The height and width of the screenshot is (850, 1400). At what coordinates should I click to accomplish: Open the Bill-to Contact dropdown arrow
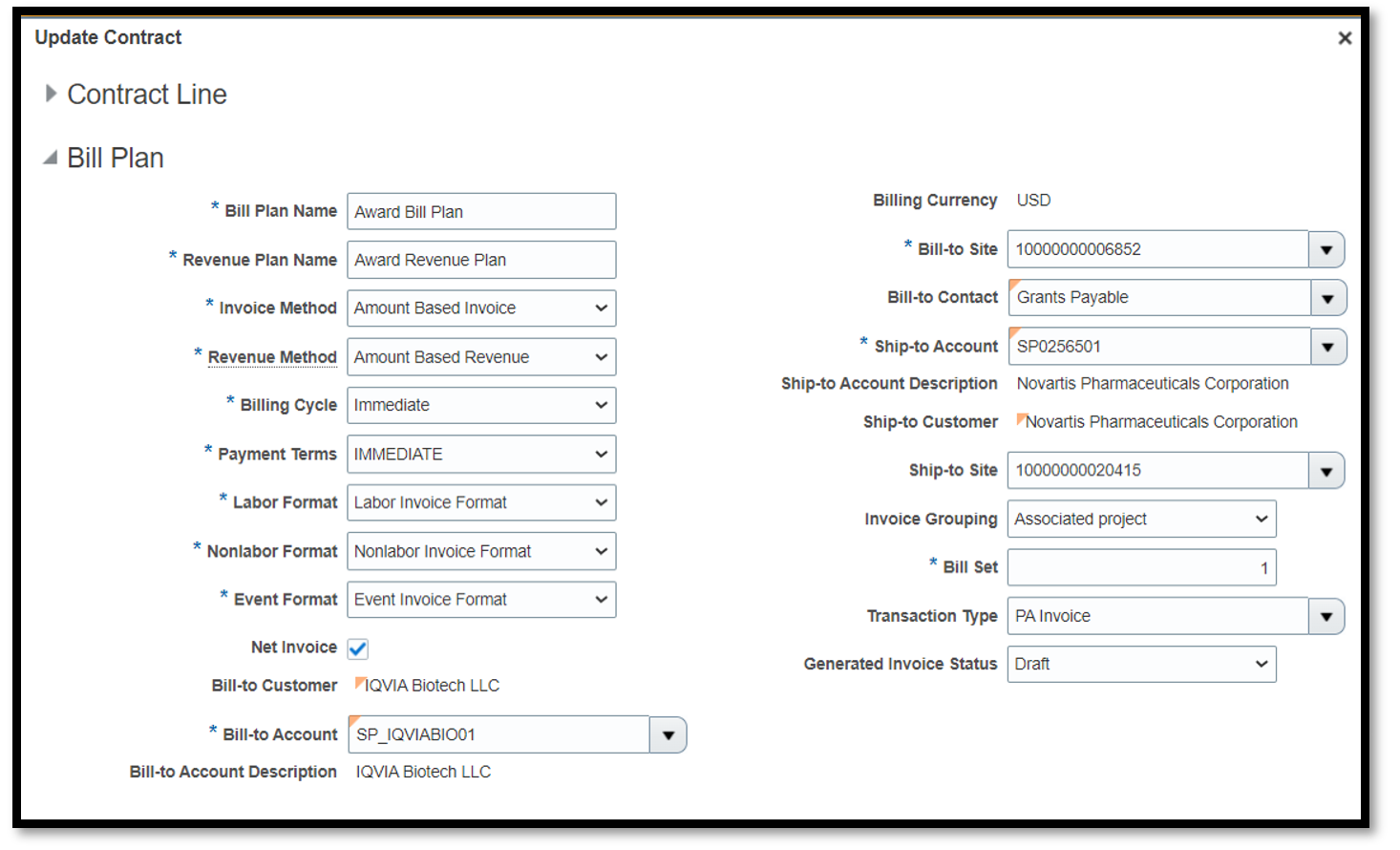pyautogui.click(x=1328, y=298)
